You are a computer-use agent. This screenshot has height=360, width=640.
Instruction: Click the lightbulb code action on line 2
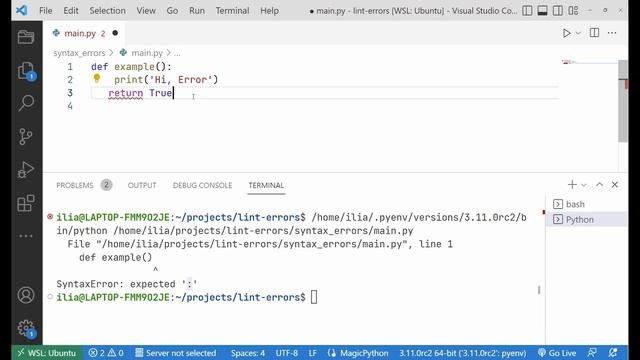[x=97, y=78]
